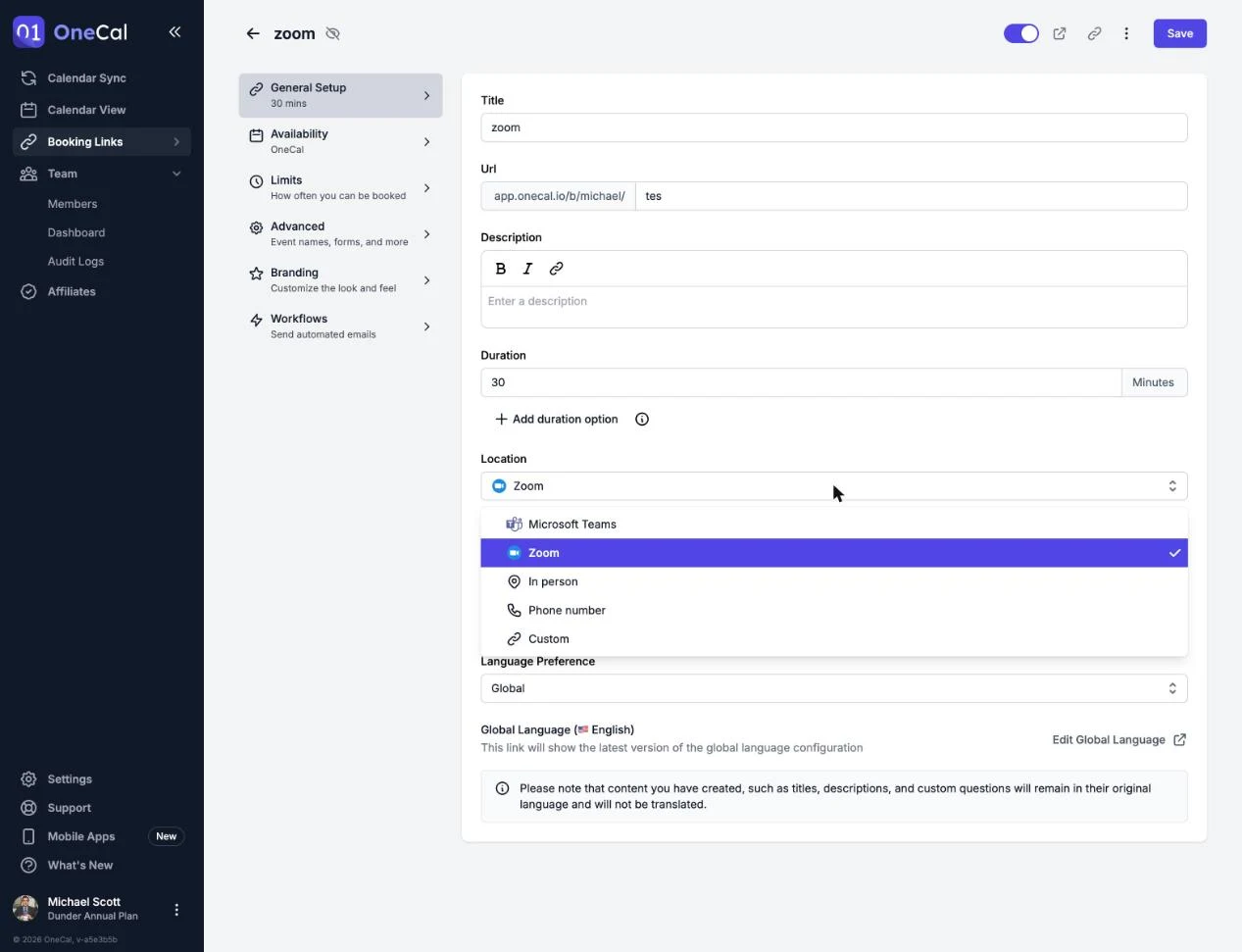Open Calendar Sync
The image size is (1242, 952).
102,77
